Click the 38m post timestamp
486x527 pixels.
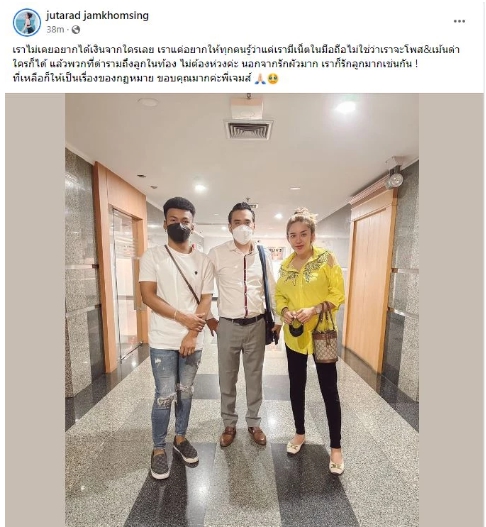tap(55, 30)
